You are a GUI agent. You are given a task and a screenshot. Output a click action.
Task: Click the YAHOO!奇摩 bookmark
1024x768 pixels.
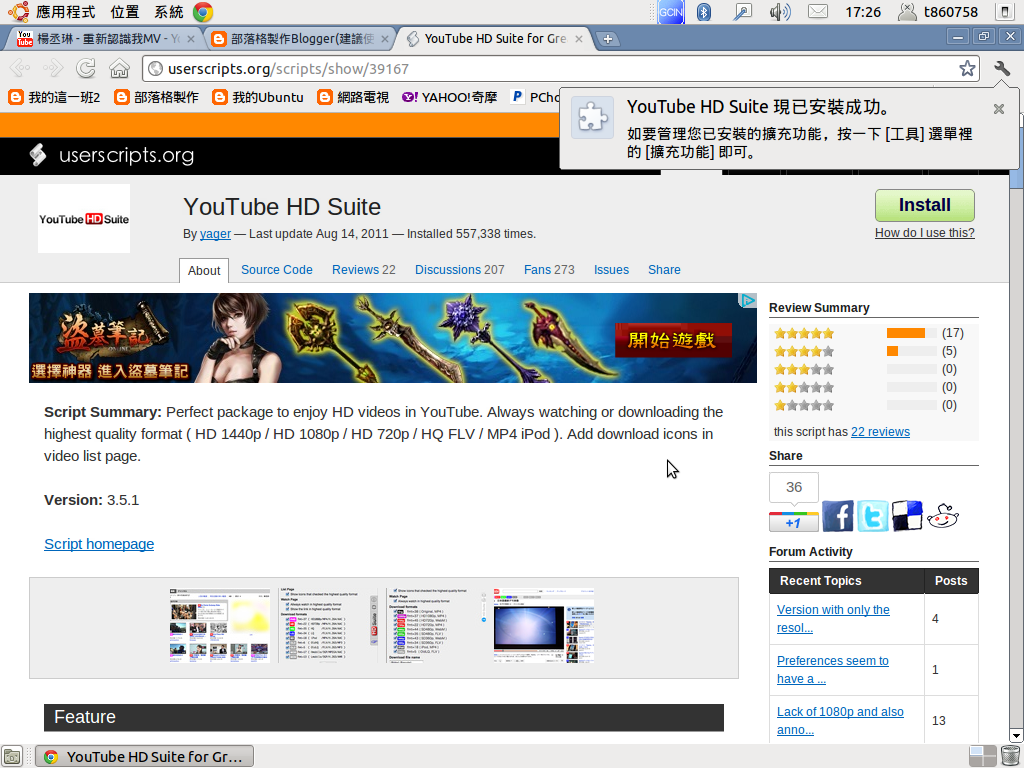(450, 97)
